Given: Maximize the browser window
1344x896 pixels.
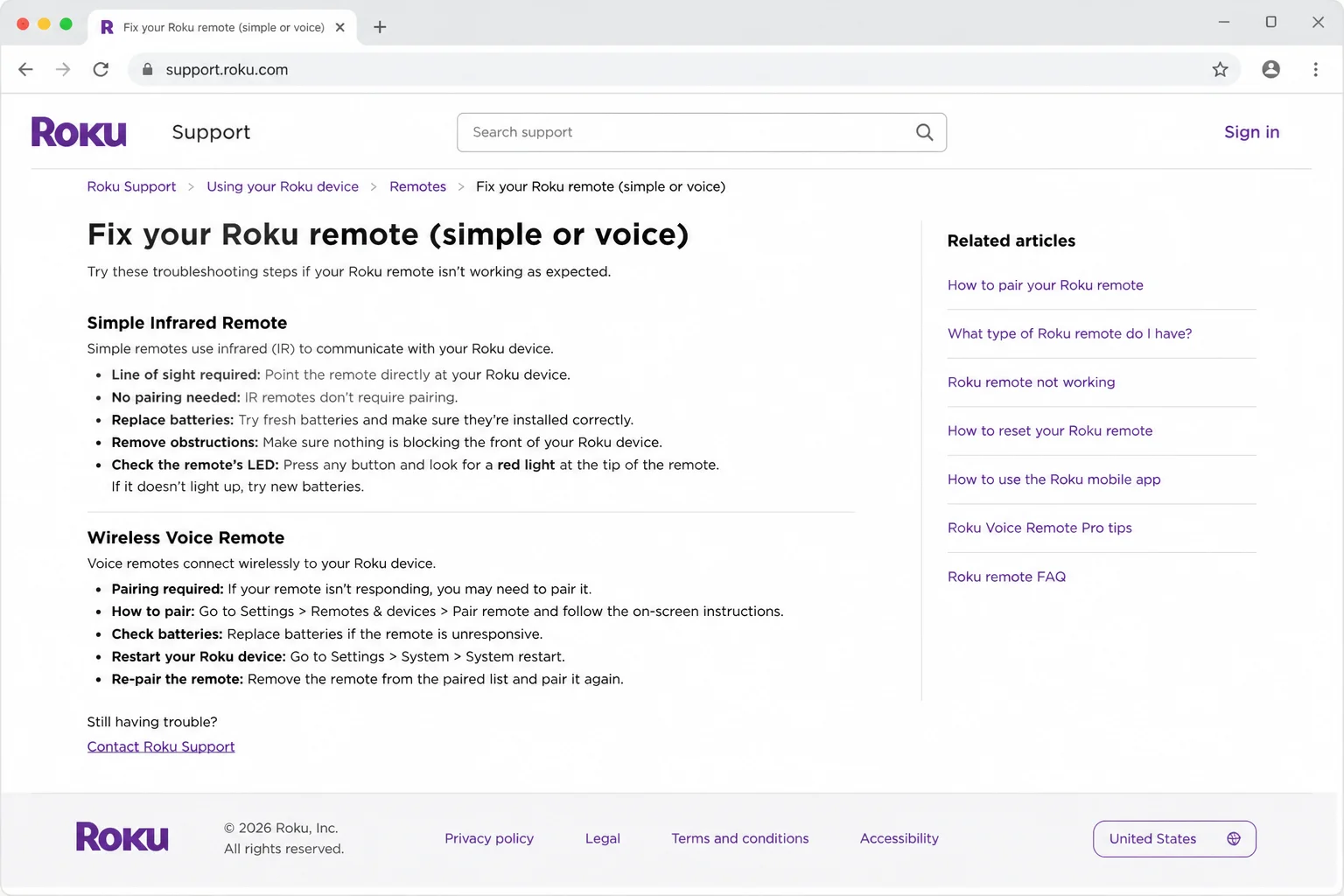Looking at the screenshot, I should pos(1270,22).
